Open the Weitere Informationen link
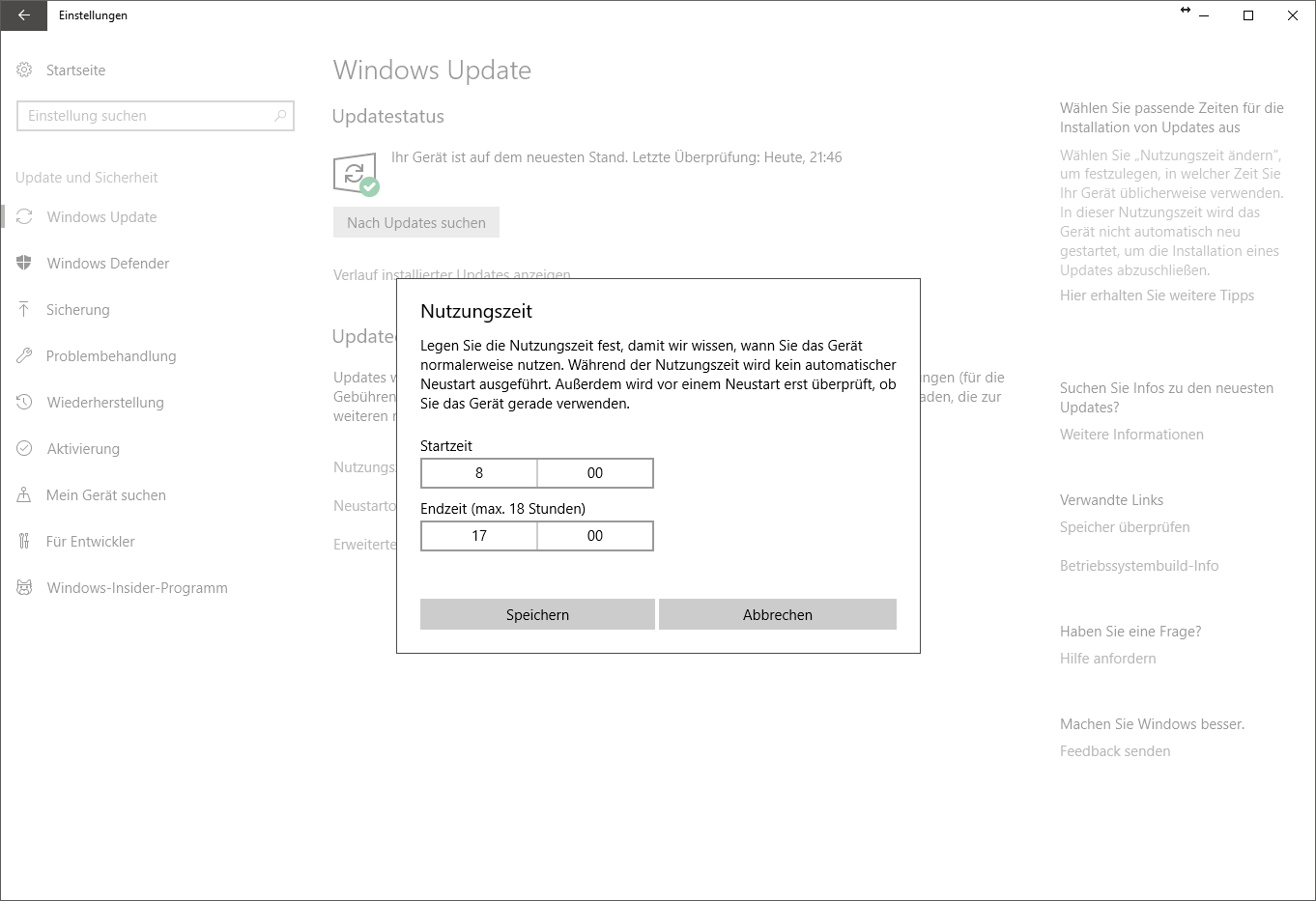Screen dimensions: 1316x901 pos(1131,435)
